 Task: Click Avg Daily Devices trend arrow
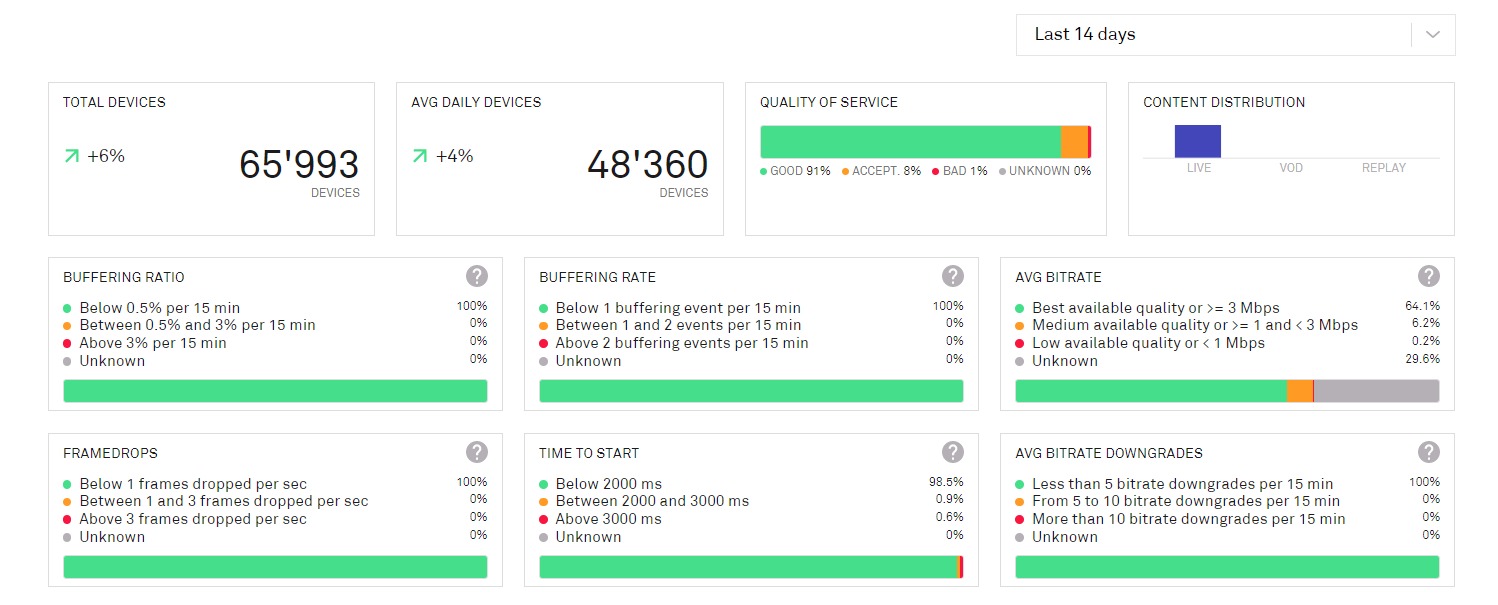420,156
